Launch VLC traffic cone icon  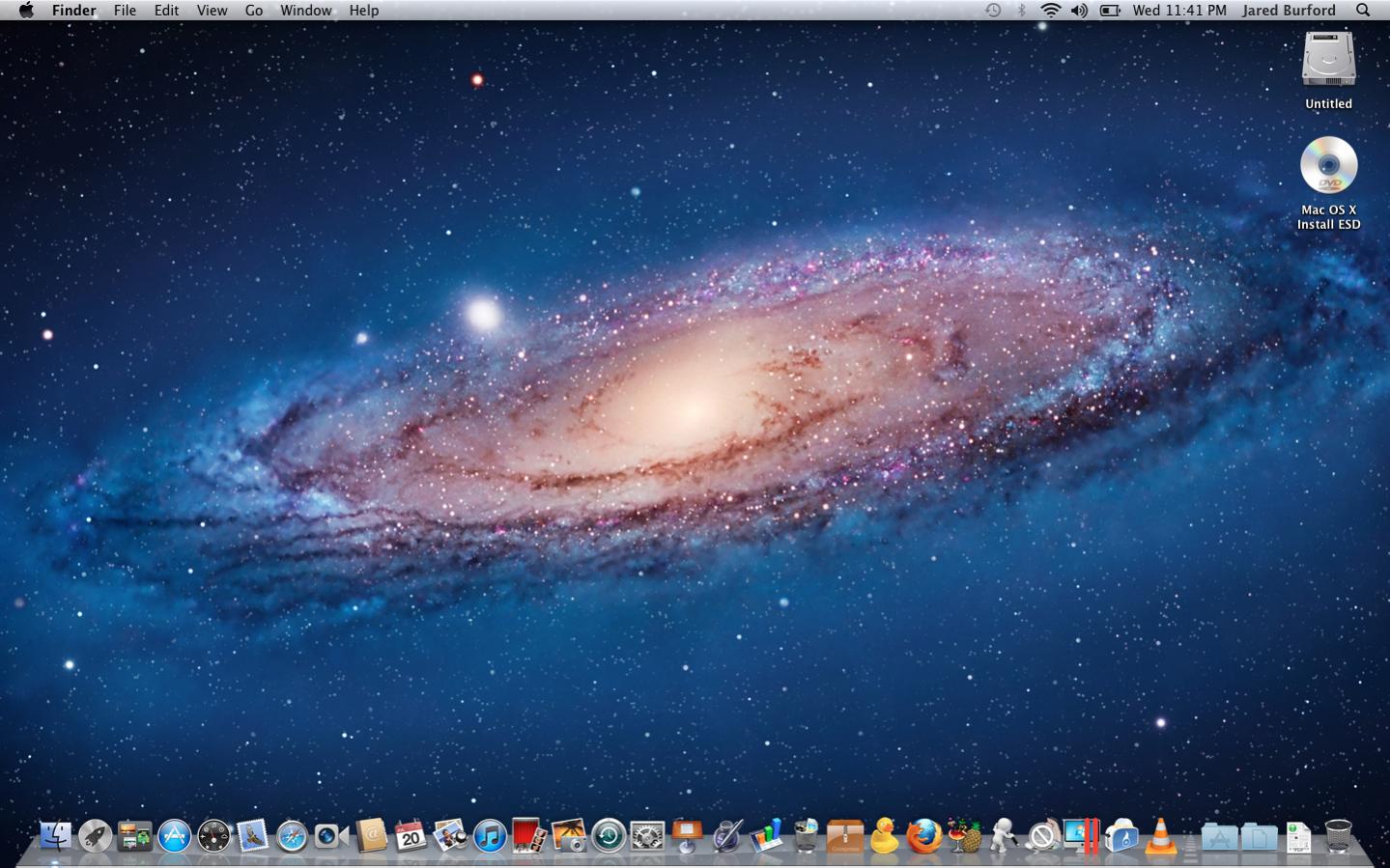tap(1161, 835)
